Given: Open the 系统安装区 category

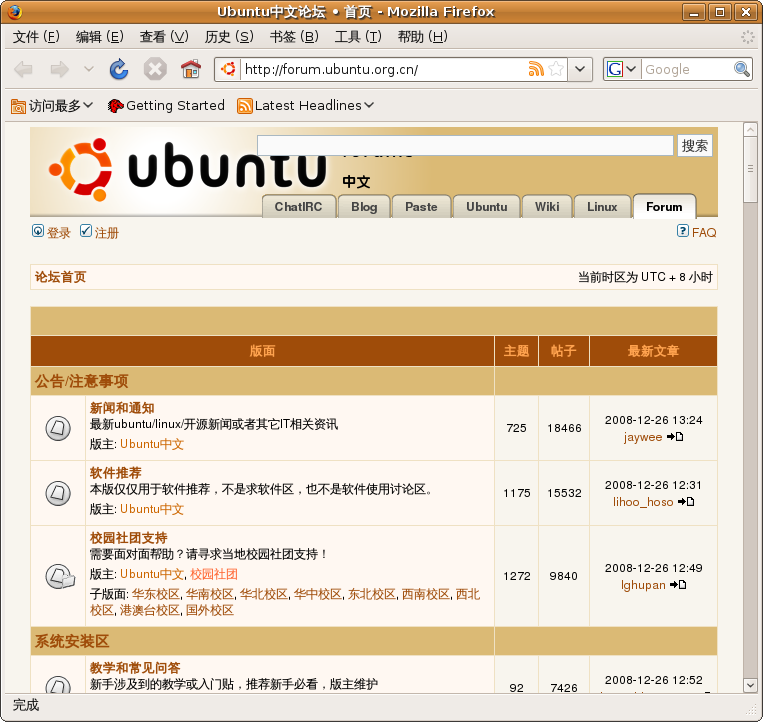Looking at the screenshot, I should (72, 641).
